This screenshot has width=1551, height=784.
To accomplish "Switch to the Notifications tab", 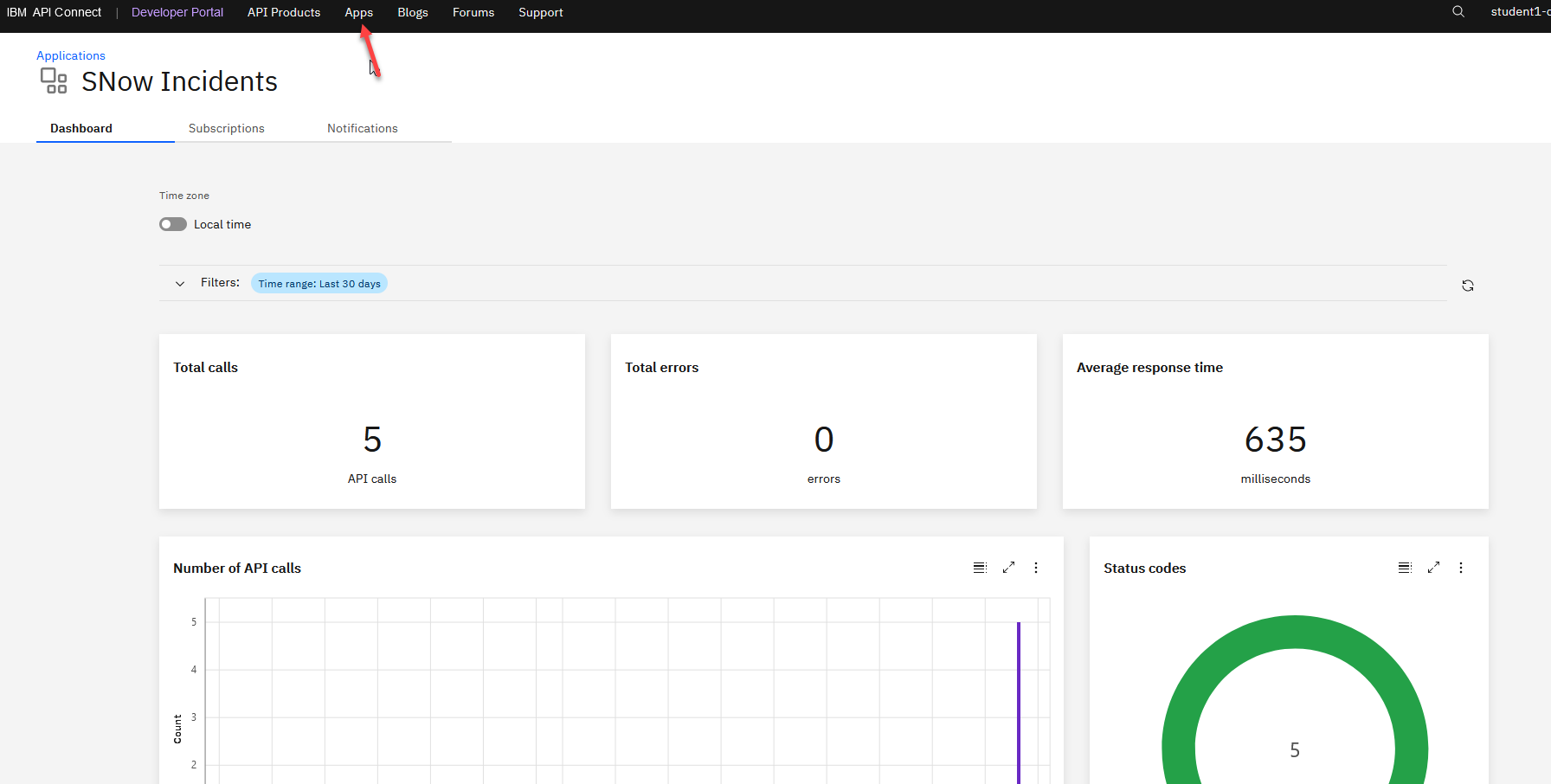I will click(x=363, y=128).
